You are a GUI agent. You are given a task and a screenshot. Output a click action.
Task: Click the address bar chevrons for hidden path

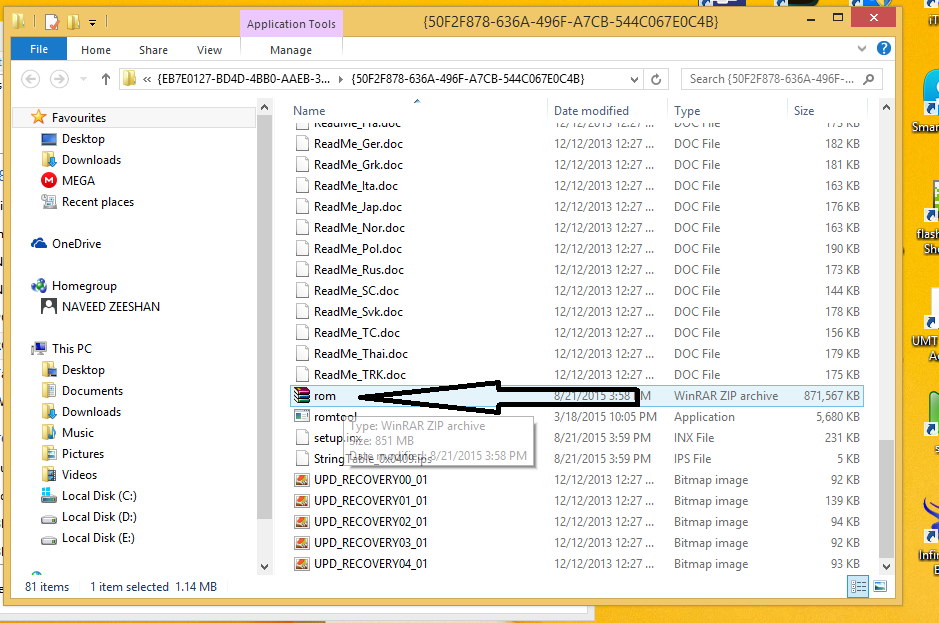point(147,79)
